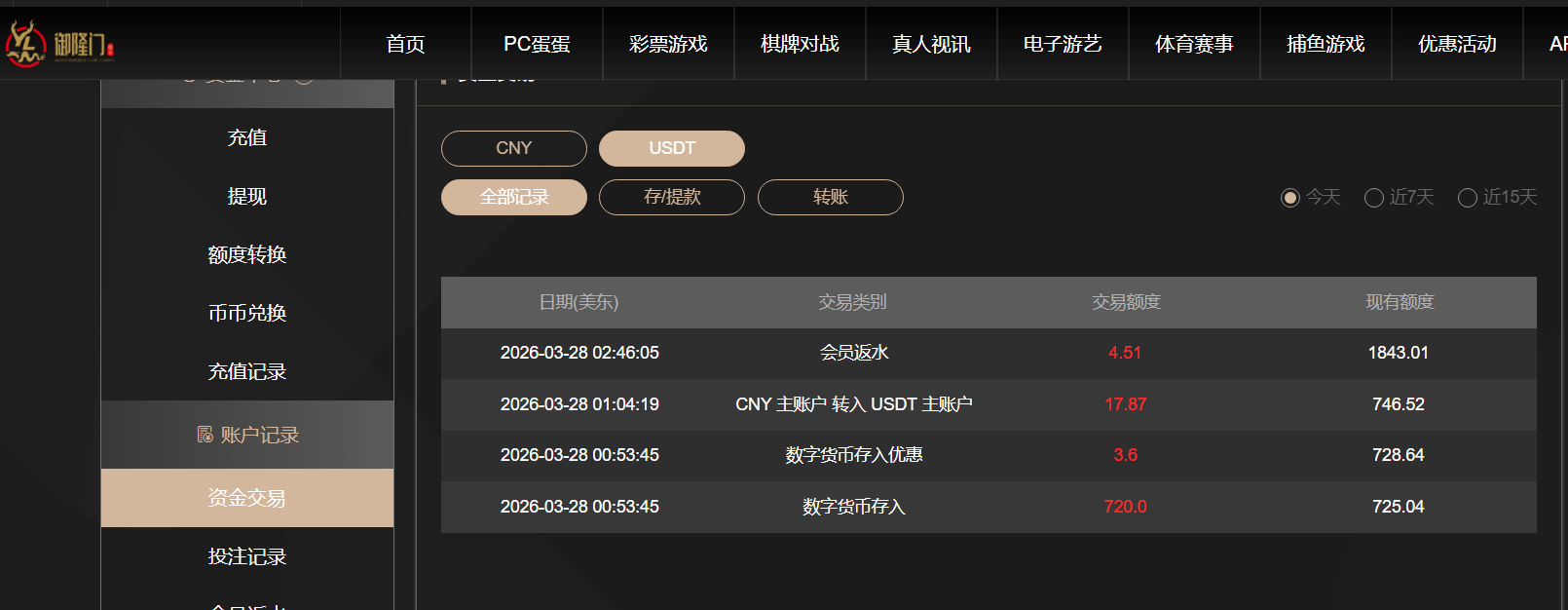Open the 体育赛事 sports page
Image resolution: width=1568 pixels, height=610 pixels.
(1194, 43)
